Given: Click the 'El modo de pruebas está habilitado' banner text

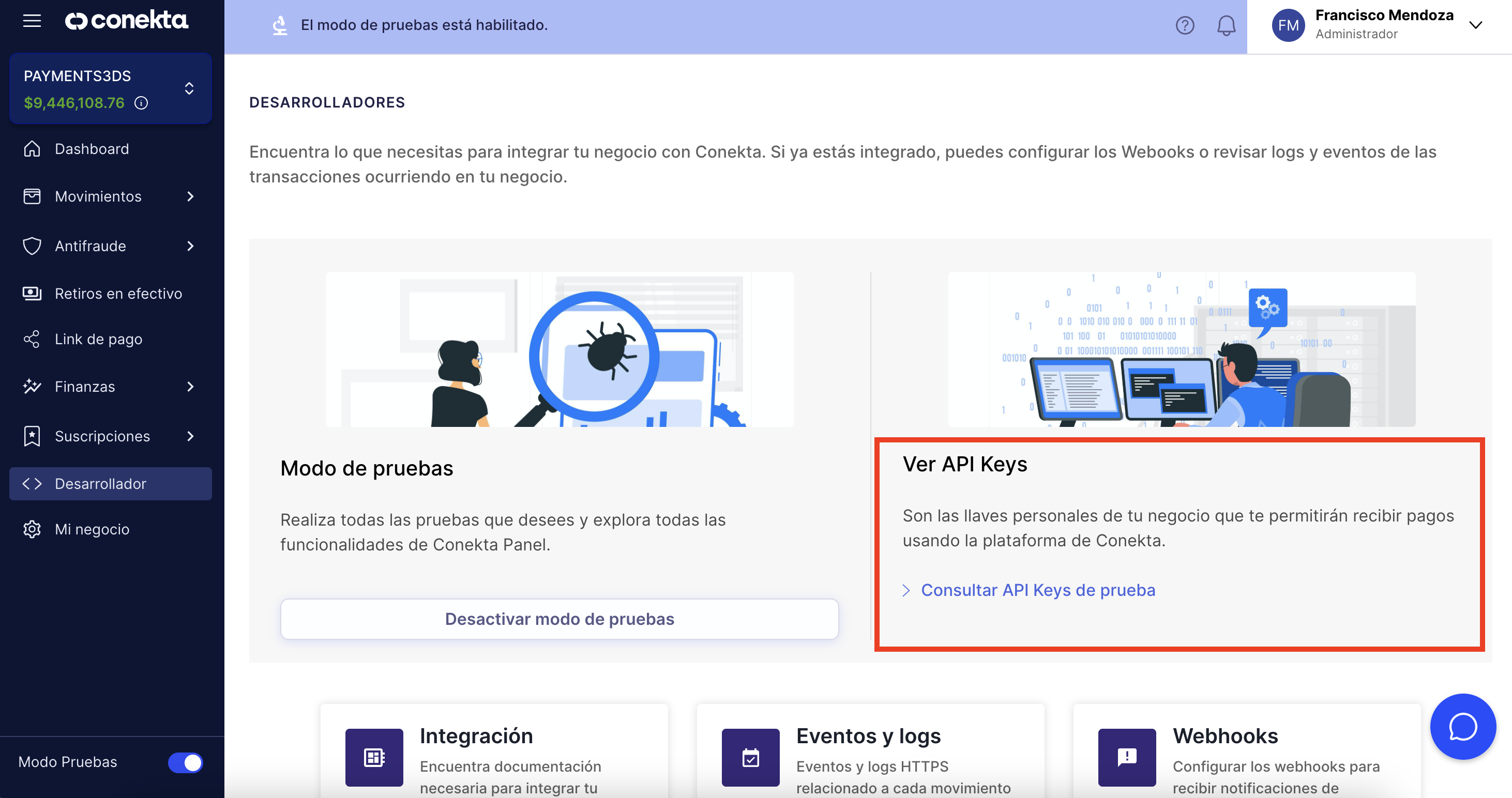Looking at the screenshot, I should tap(424, 25).
